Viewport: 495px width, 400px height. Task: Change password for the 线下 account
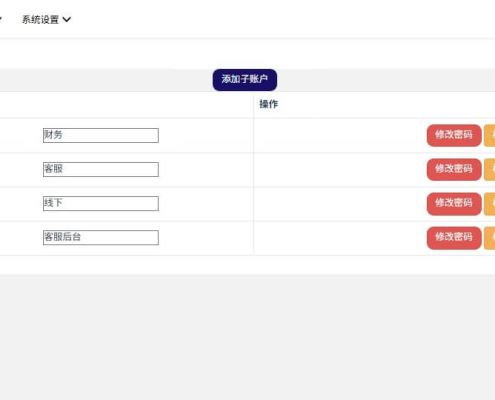[x=454, y=203]
